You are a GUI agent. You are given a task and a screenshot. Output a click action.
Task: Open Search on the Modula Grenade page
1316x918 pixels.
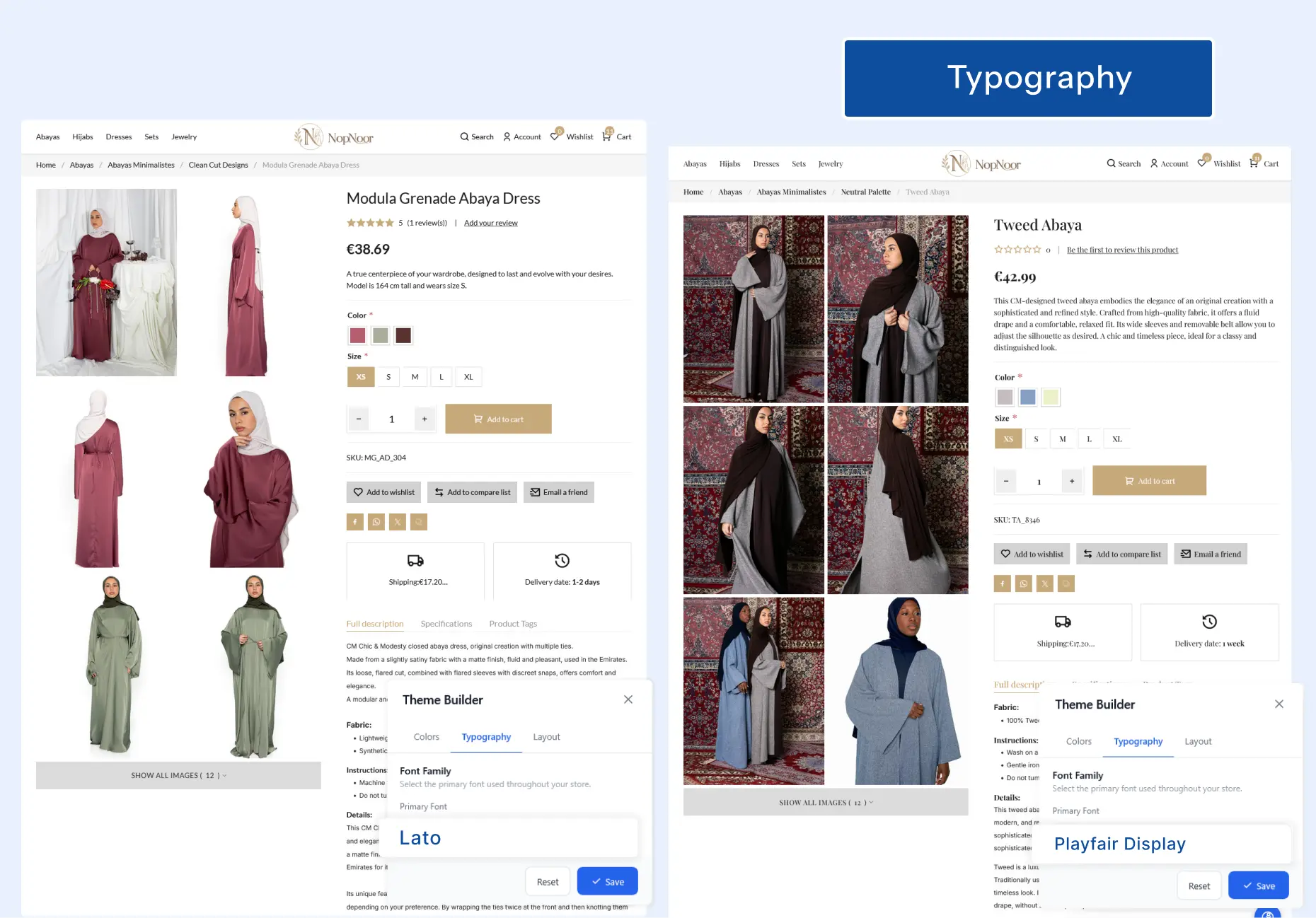(477, 136)
